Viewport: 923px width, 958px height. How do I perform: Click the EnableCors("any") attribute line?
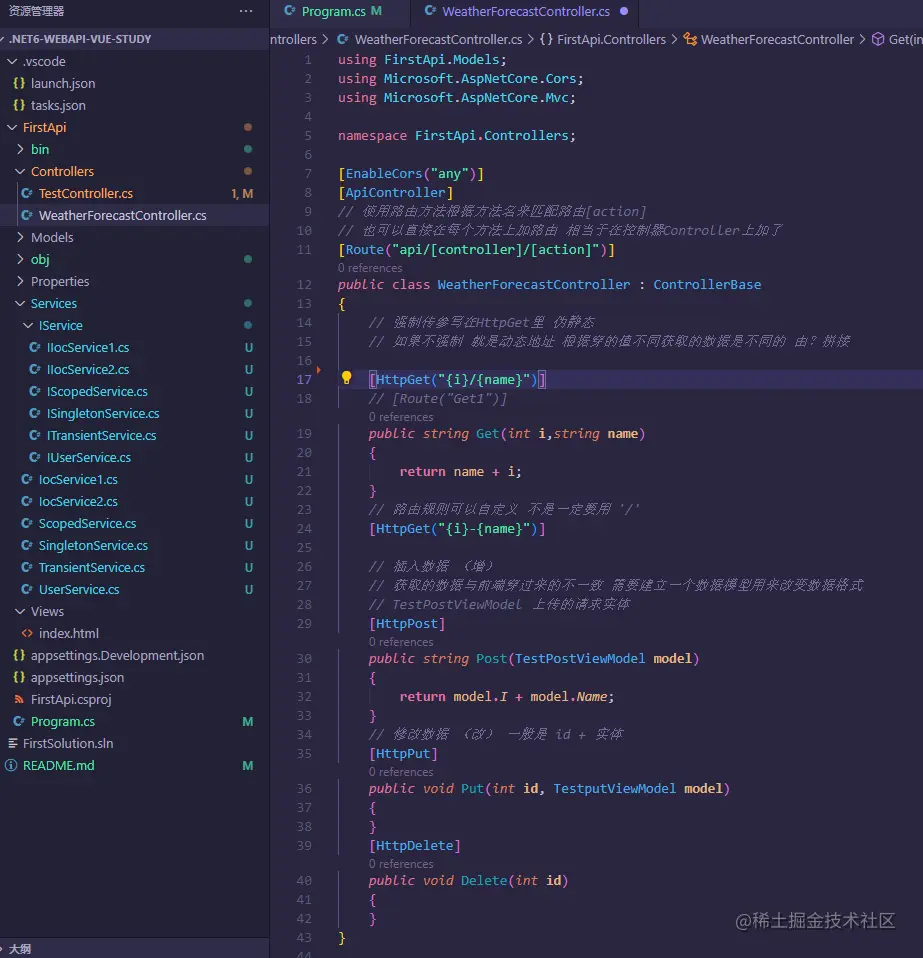411,174
